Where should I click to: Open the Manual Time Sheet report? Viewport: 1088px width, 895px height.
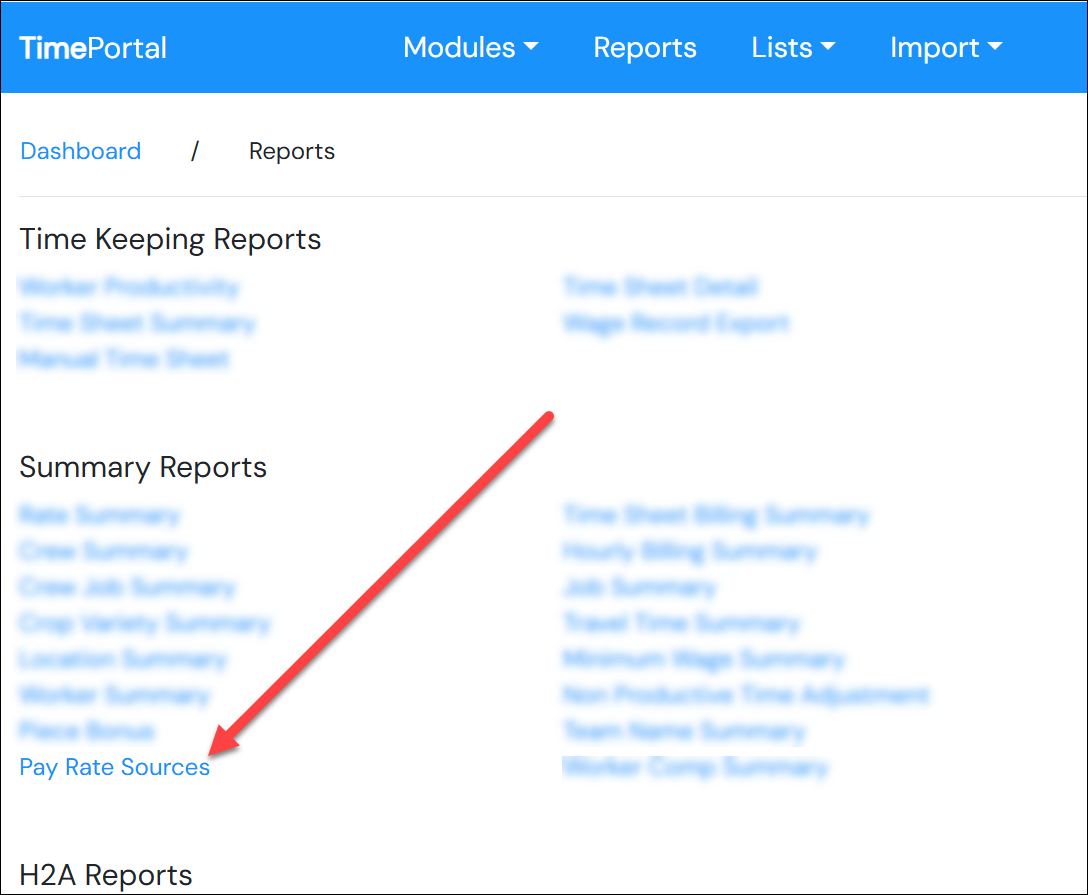click(124, 359)
